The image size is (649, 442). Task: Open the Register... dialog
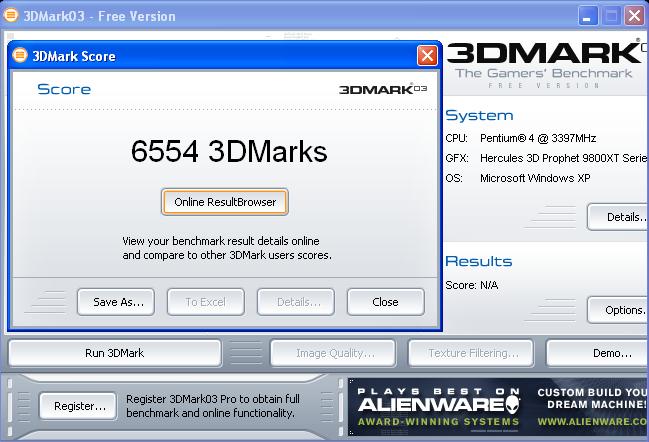pos(78,406)
